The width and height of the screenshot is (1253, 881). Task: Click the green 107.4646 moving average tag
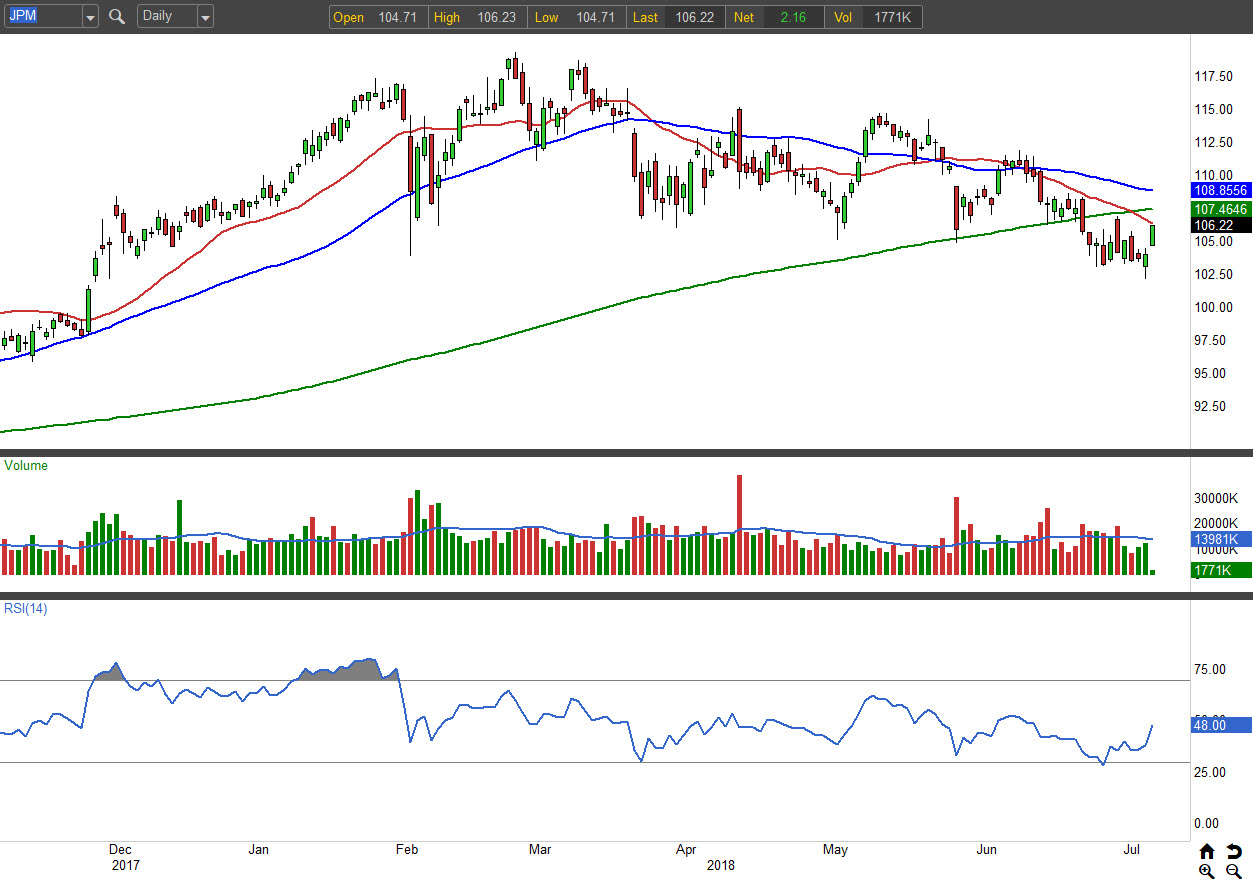[1220, 209]
